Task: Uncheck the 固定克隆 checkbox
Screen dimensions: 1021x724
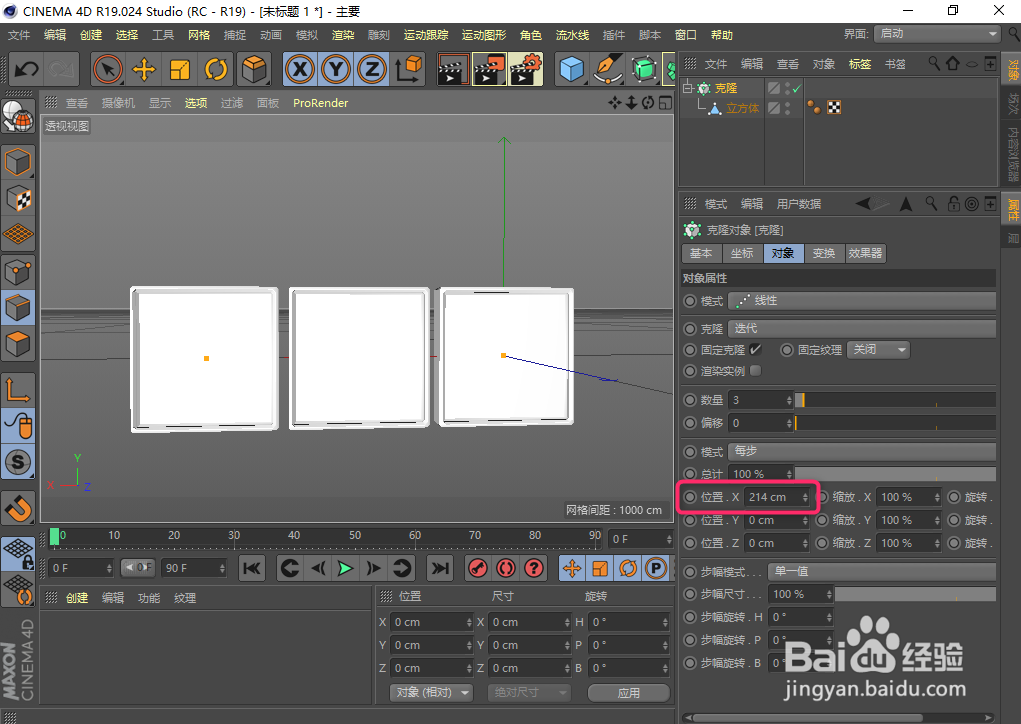Action: [756, 350]
